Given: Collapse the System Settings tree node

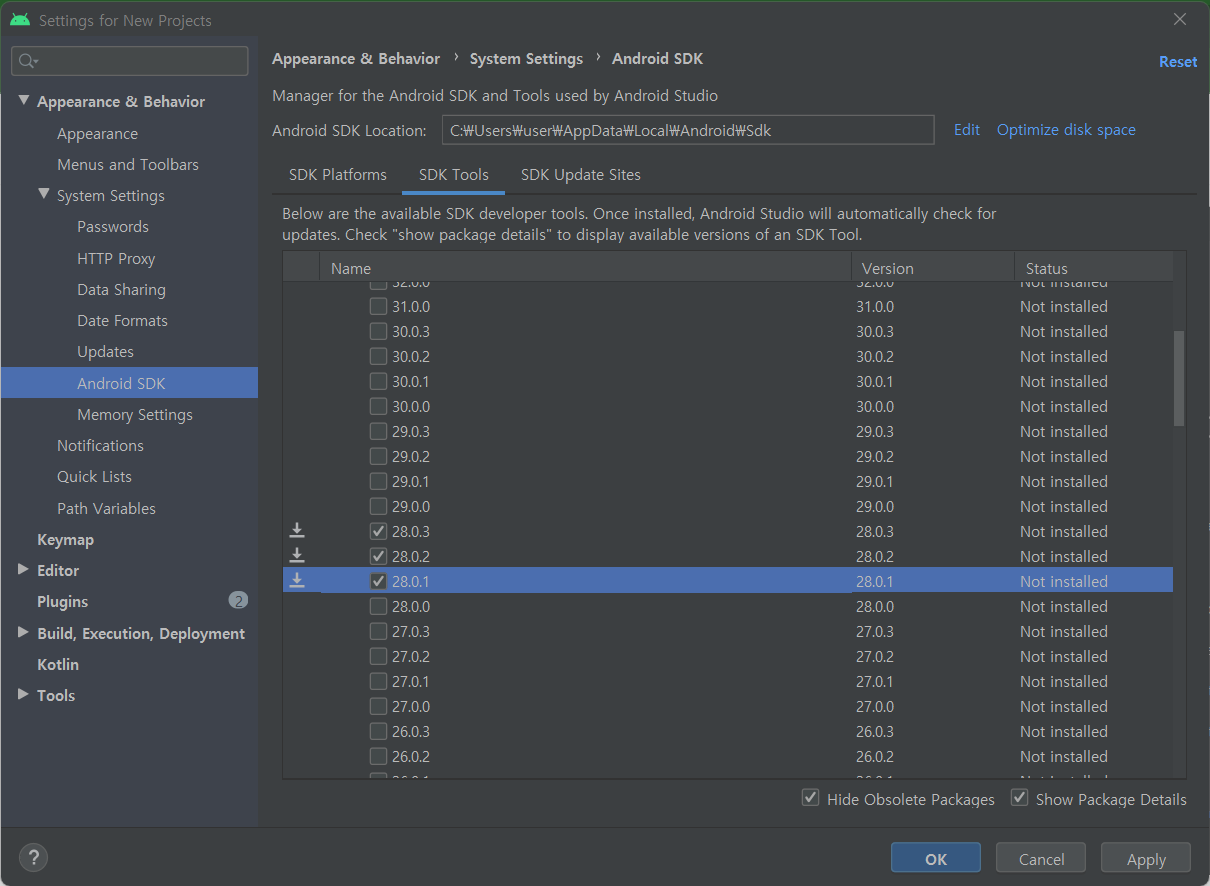Looking at the screenshot, I should [x=43, y=195].
